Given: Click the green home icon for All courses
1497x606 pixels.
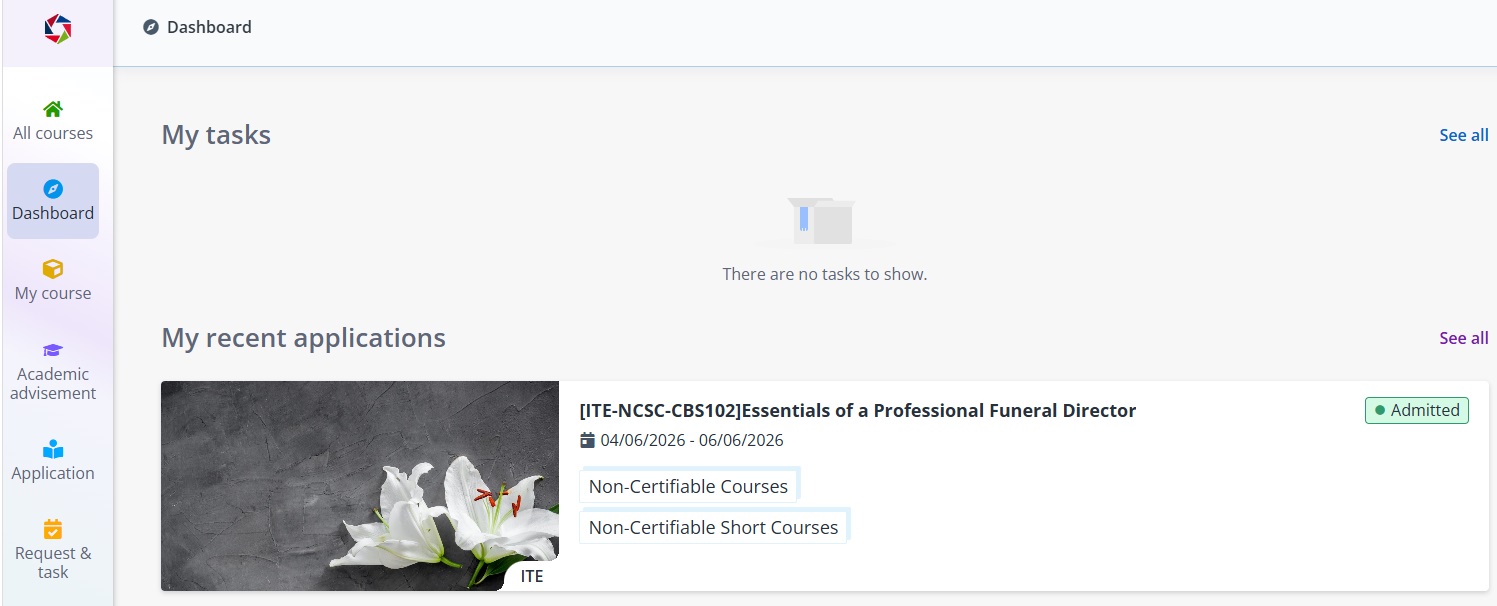Looking at the screenshot, I should coord(53,109).
